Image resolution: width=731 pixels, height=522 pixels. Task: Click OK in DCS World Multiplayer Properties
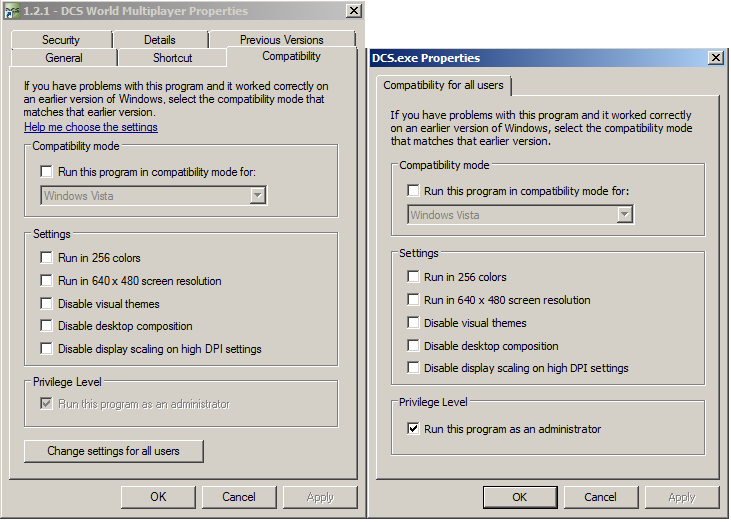(x=158, y=497)
